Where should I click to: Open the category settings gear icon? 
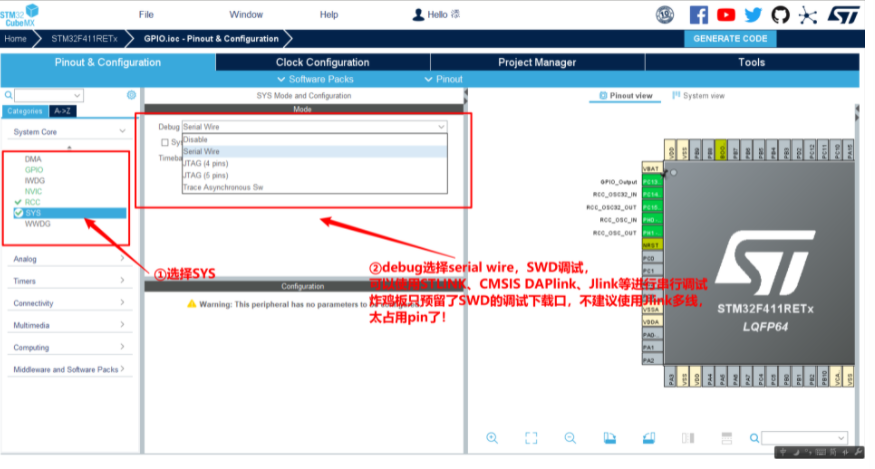tap(131, 95)
